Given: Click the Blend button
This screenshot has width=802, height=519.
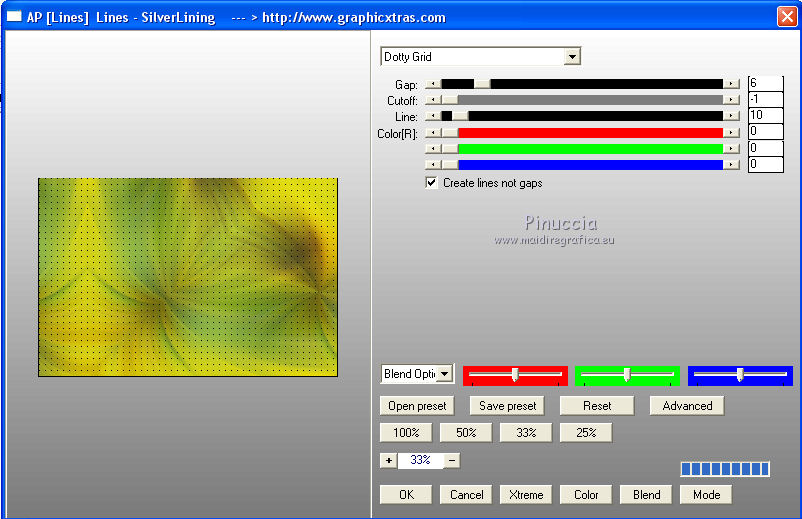Looking at the screenshot, I should click(x=646, y=494).
